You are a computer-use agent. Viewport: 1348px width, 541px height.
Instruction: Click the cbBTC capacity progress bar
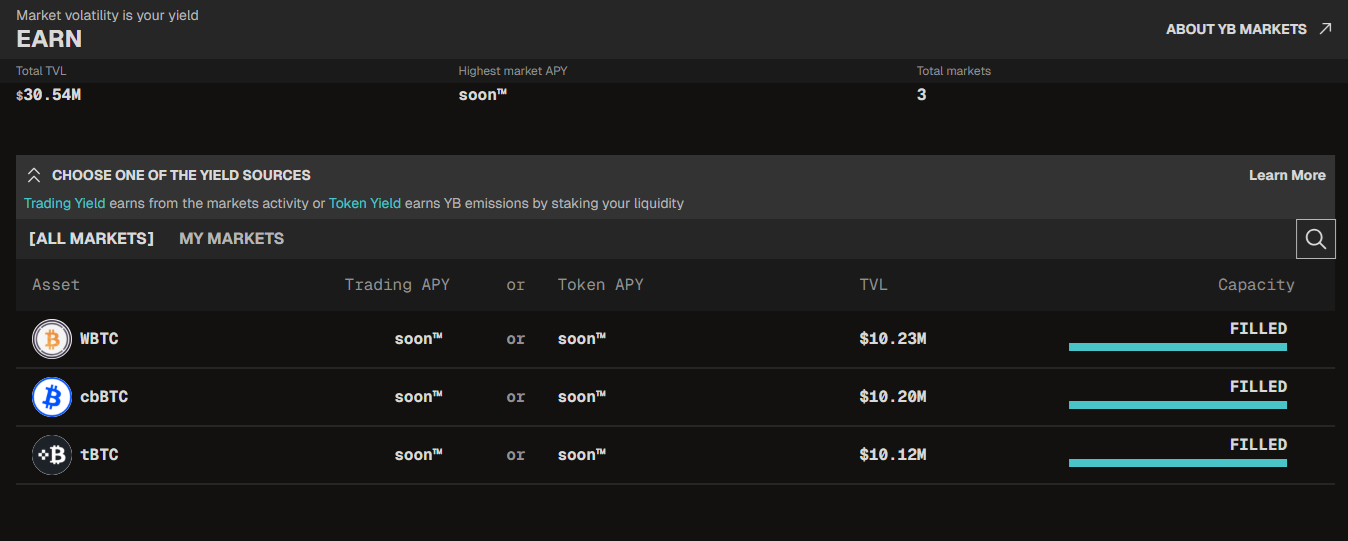[x=1177, y=405]
